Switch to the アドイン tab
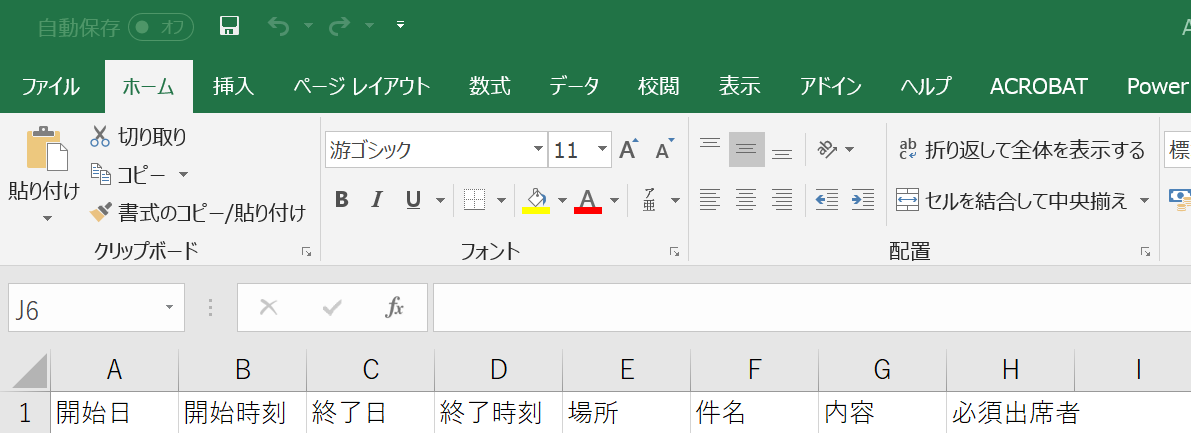The height and width of the screenshot is (433, 1191). 830,87
